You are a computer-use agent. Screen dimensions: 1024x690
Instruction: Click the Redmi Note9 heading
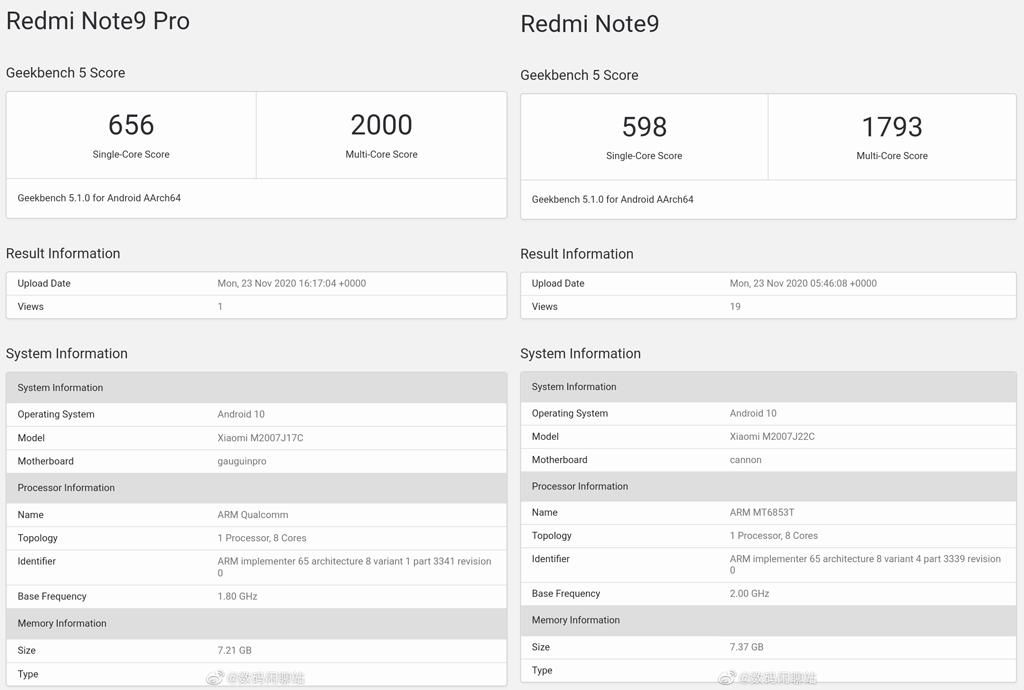point(590,24)
